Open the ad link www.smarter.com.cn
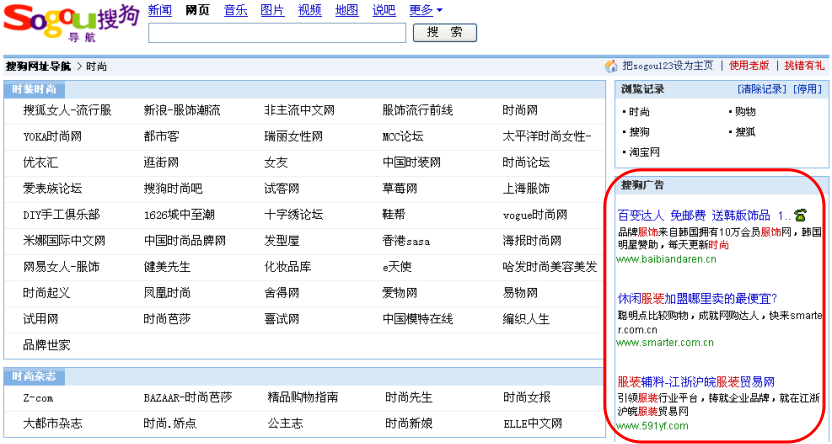The image size is (832, 444). (x=665, y=342)
